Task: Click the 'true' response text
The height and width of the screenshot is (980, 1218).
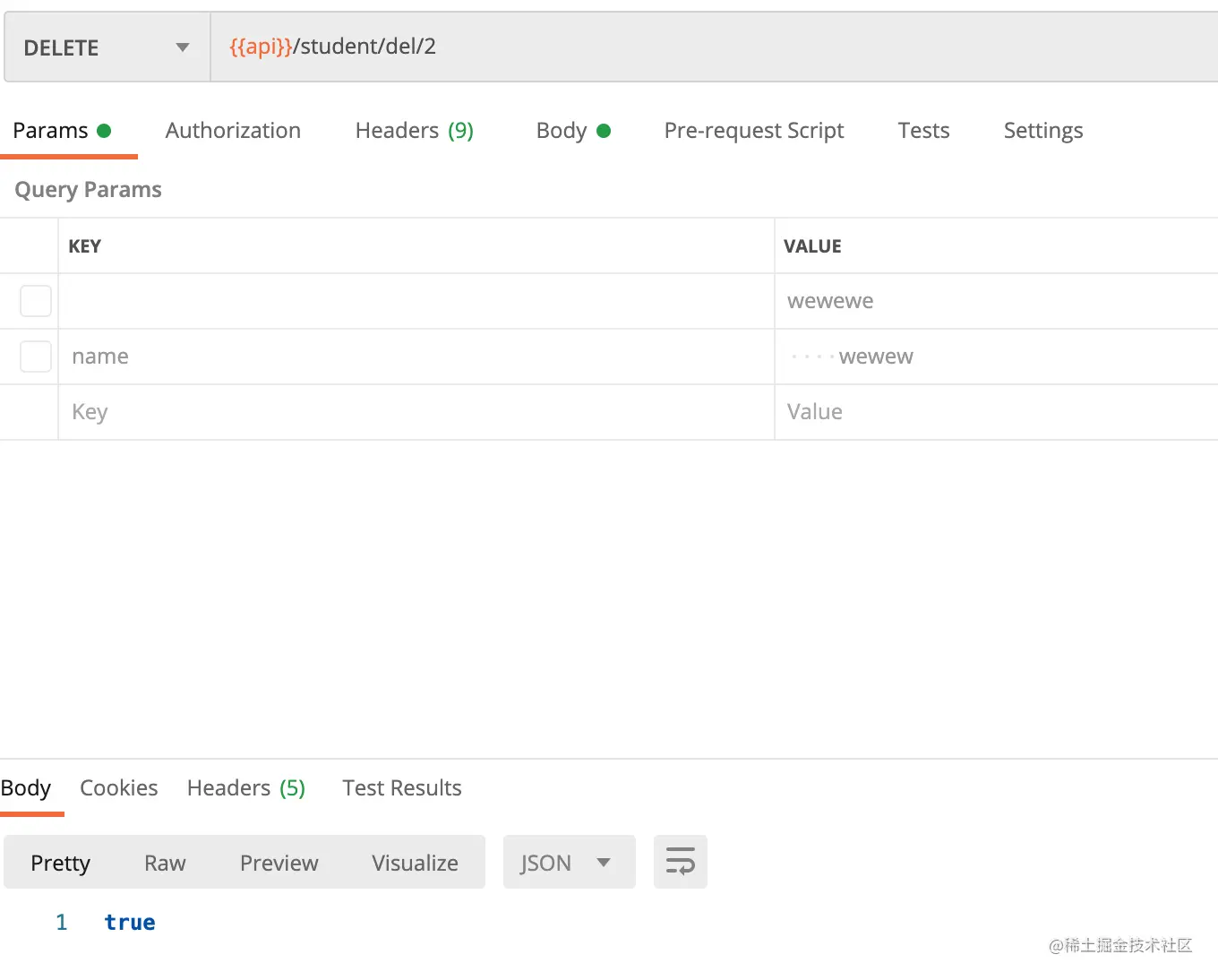Action: [130, 923]
